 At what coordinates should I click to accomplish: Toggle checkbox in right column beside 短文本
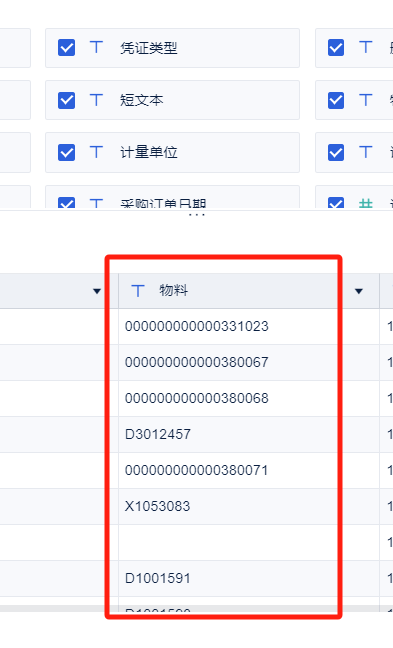(336, 100)
